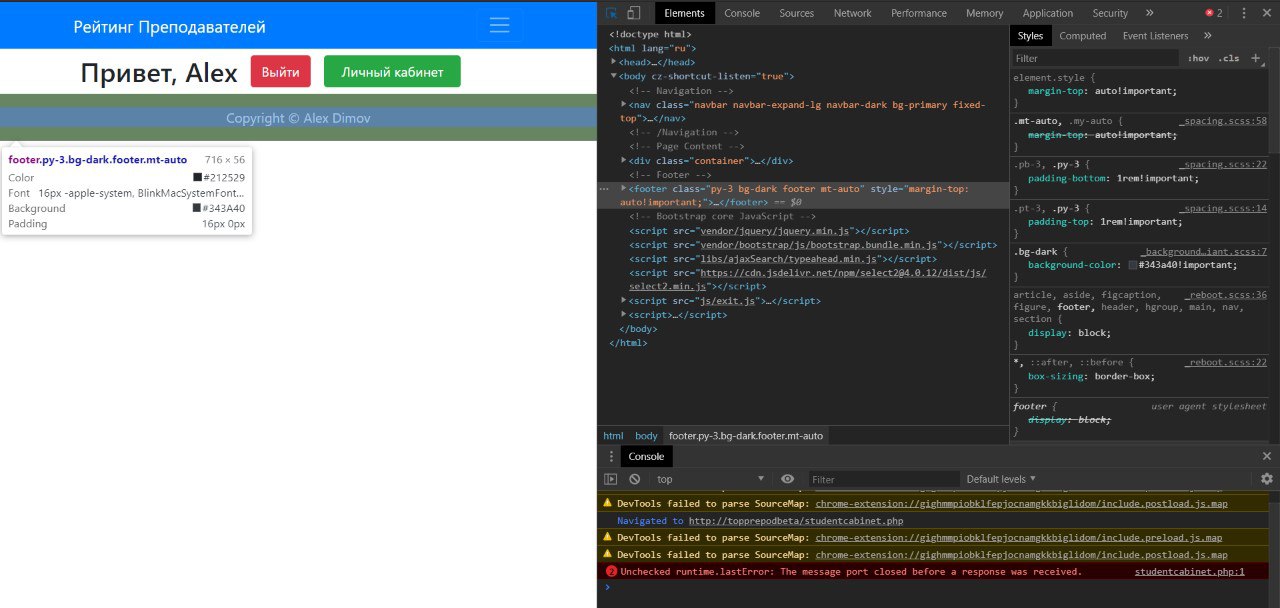Expand the div container element
1280x608 pixels.
[x=625, y=160]
